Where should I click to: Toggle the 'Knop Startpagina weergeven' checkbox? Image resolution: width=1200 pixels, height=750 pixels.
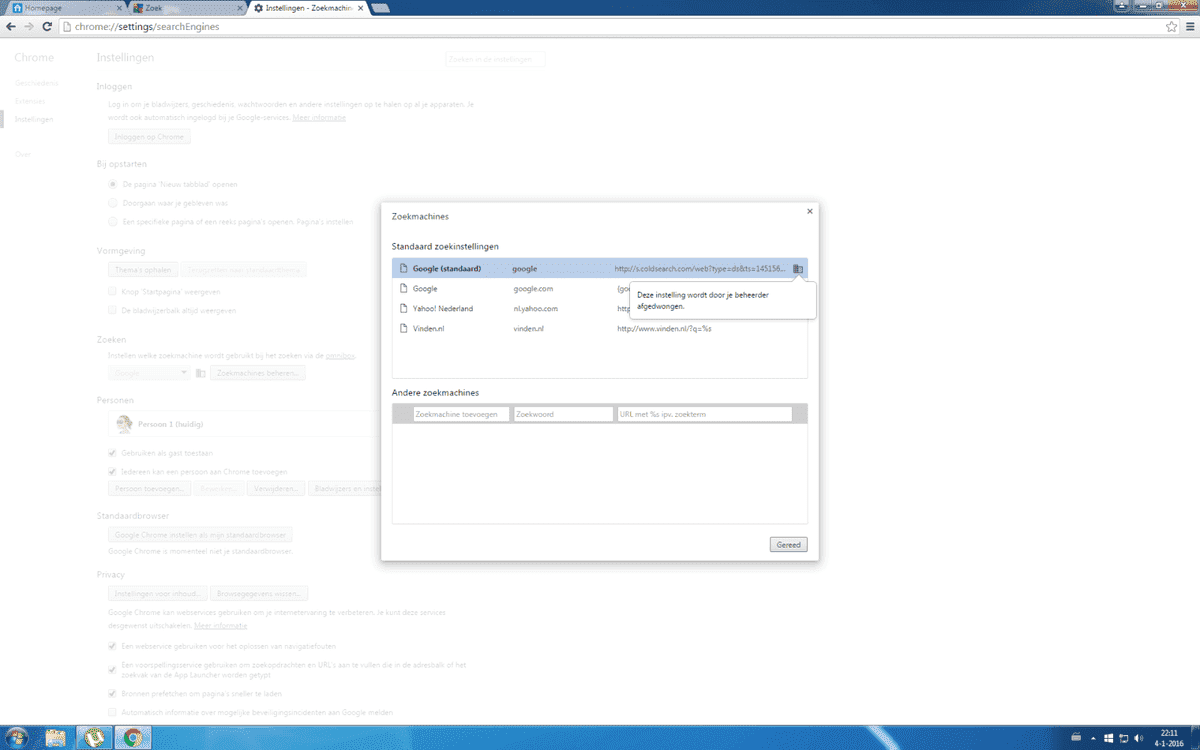[x=113, y=292]
